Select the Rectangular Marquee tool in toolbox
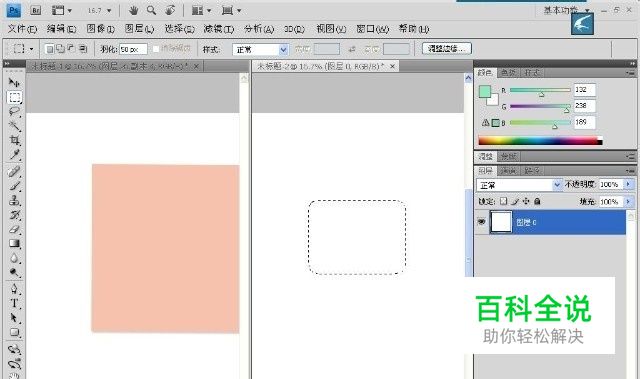The image size is (640, 379). point(14,97)
